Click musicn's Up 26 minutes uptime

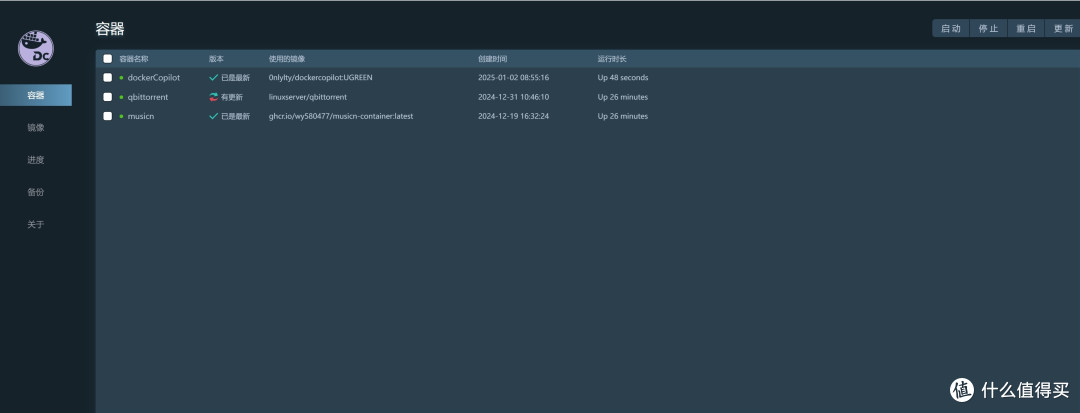click(623, 116)
